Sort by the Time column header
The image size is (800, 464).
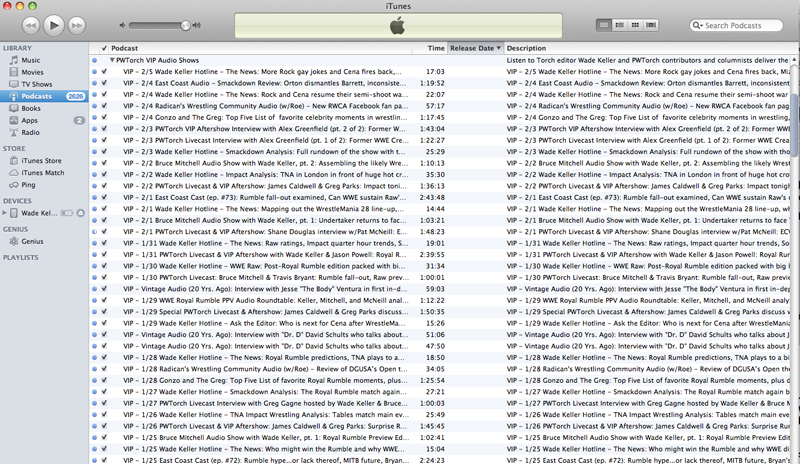[435, 48]
